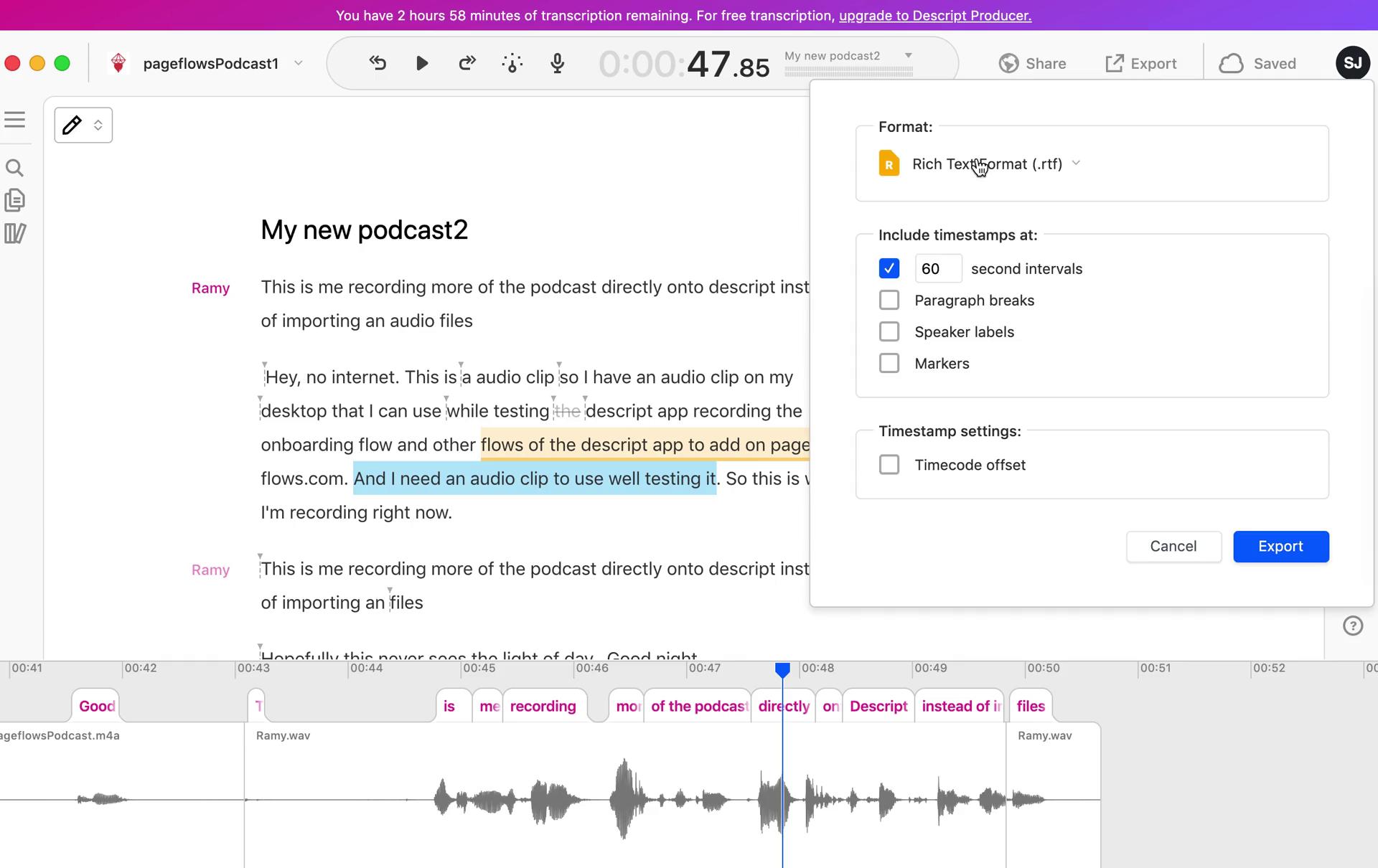The width and height of the screenshot is (1378, 868).
Task: Click the microphone recording icon
Action: point(558,64)
